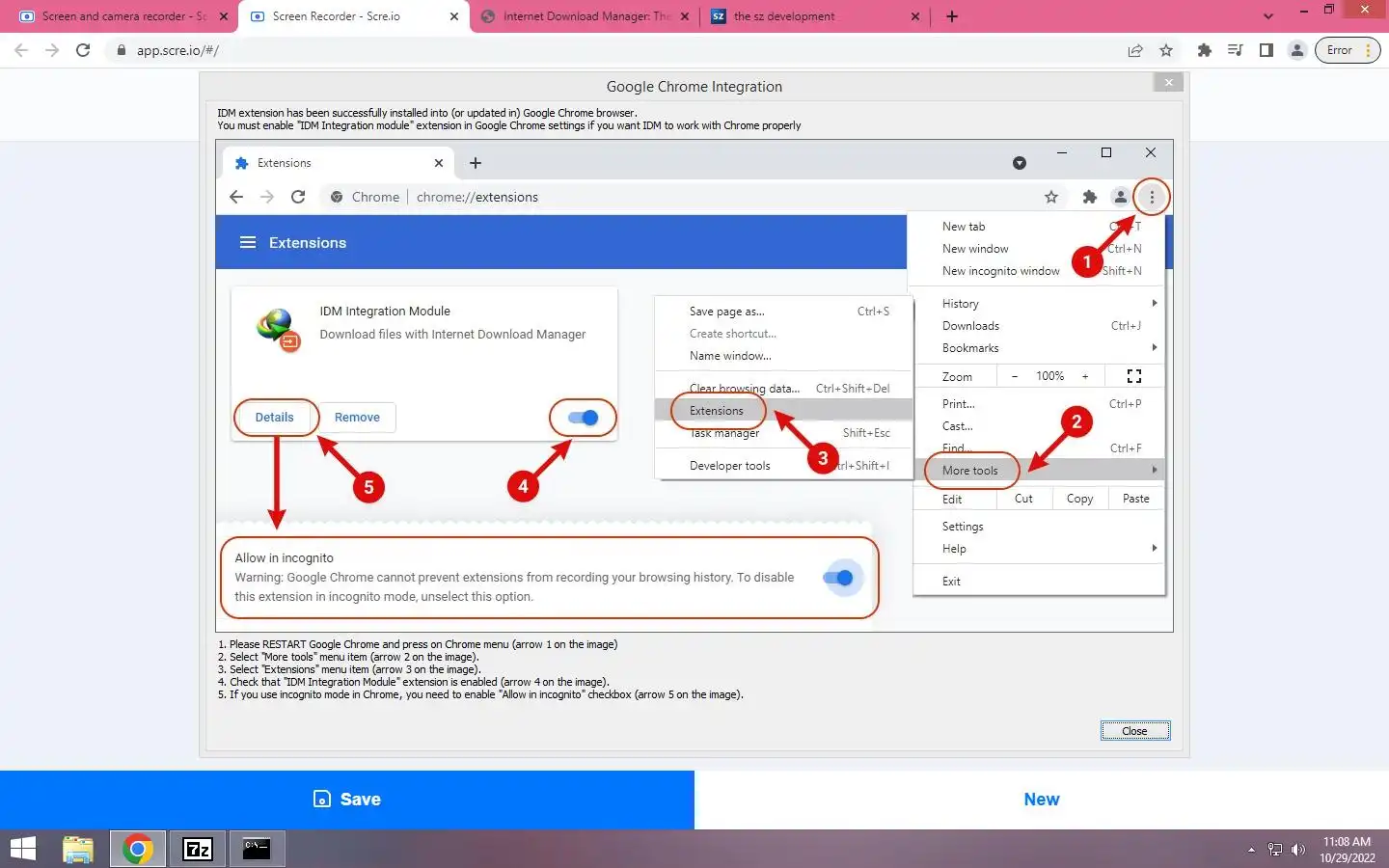The height and width of the screenshot is (868, 1389).
Task: Open 7-Zip from the taskbar
Action: 198,850
